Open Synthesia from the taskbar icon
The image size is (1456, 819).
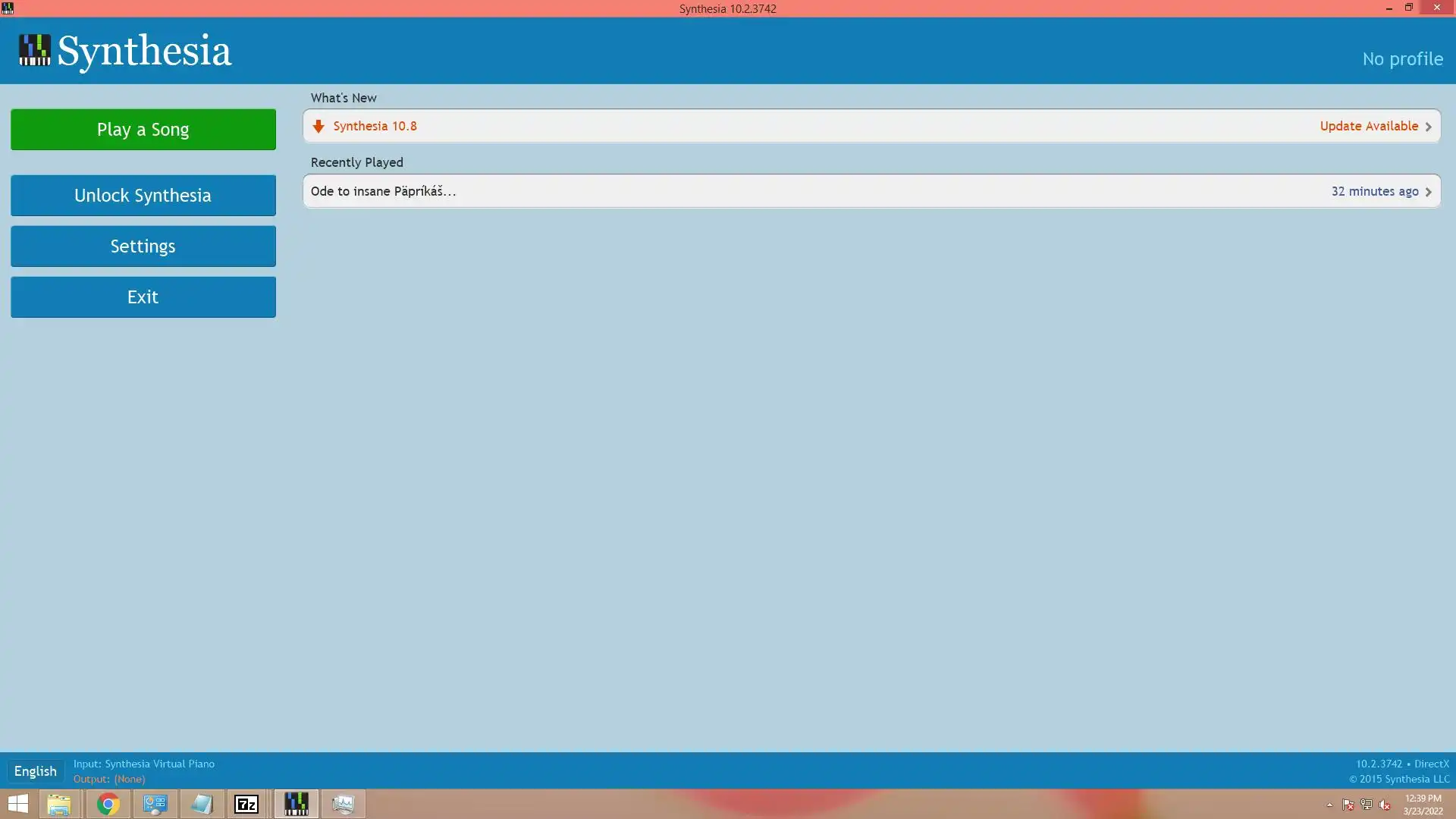coord(296,804)
